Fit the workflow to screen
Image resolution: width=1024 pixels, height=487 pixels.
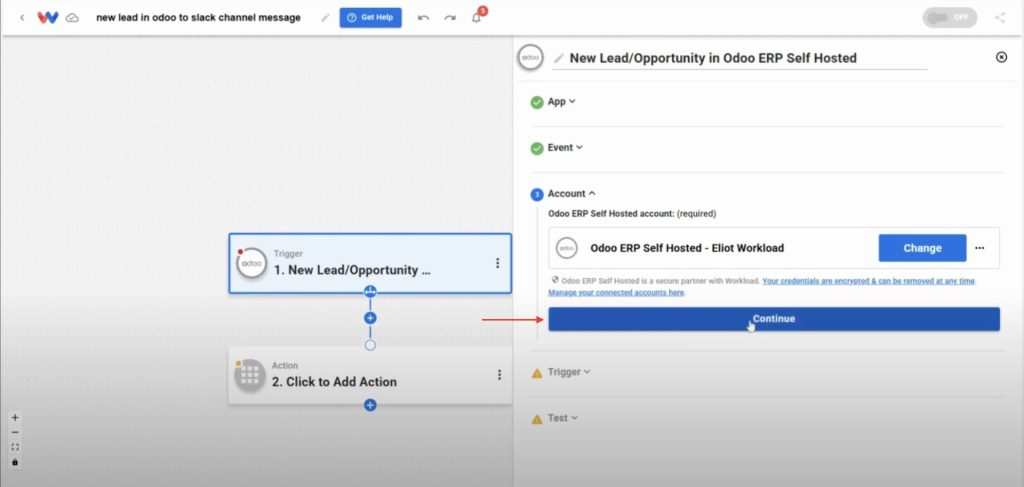click(15, 447)
